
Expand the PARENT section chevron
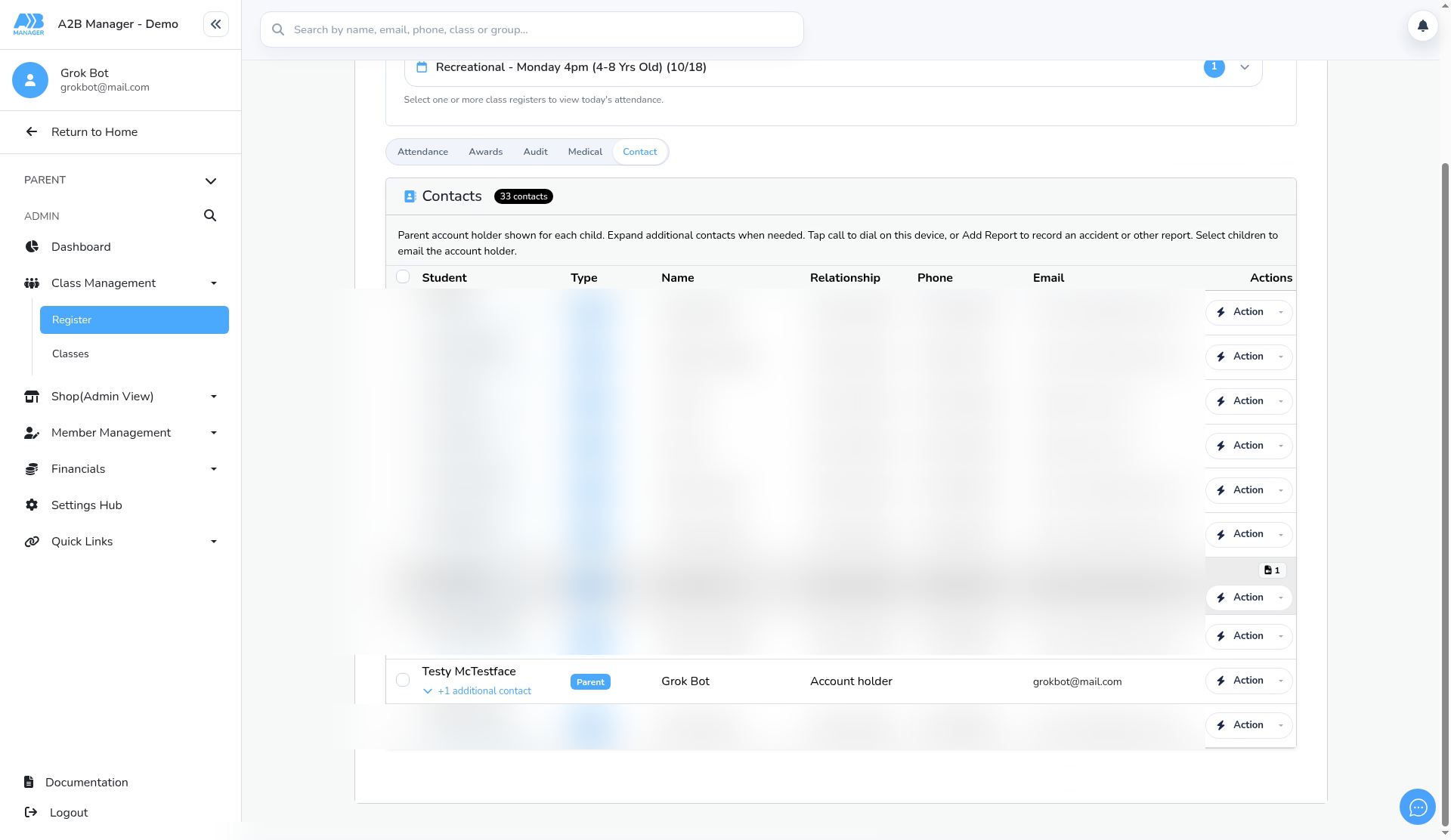(211, 181)
